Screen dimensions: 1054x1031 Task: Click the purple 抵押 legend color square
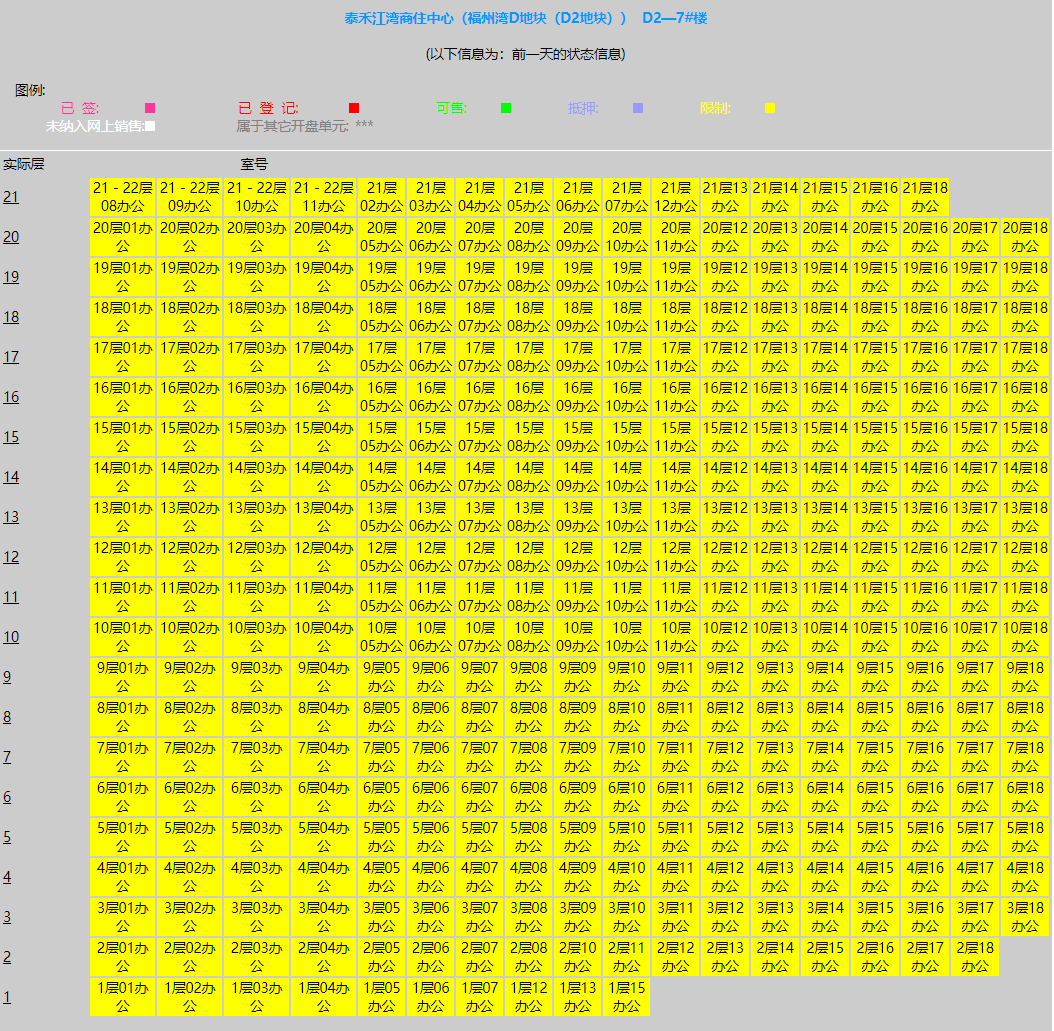click(x=638, y=108)
